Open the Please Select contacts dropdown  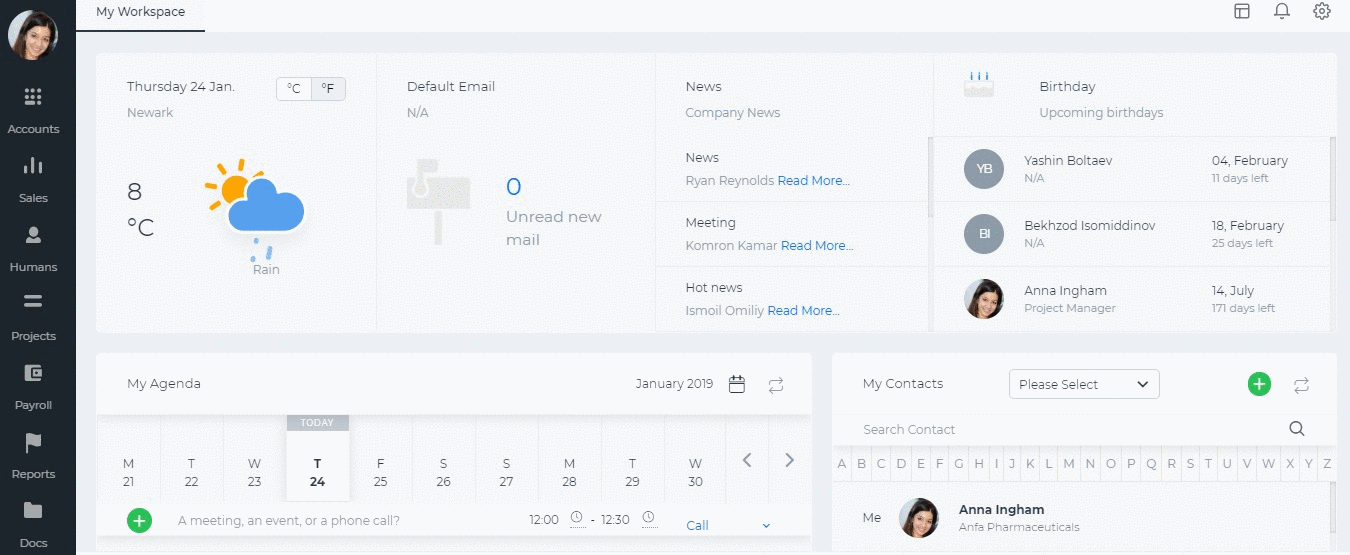click(1084, 384)
